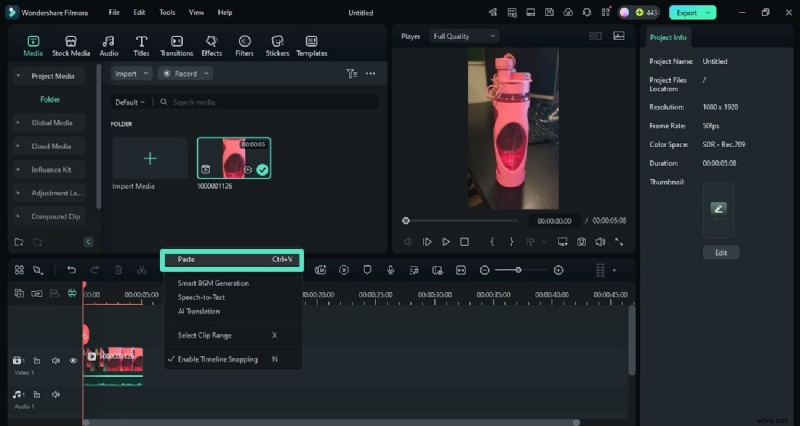
Task: Open the media panel more options
Action: pos(371,73)
